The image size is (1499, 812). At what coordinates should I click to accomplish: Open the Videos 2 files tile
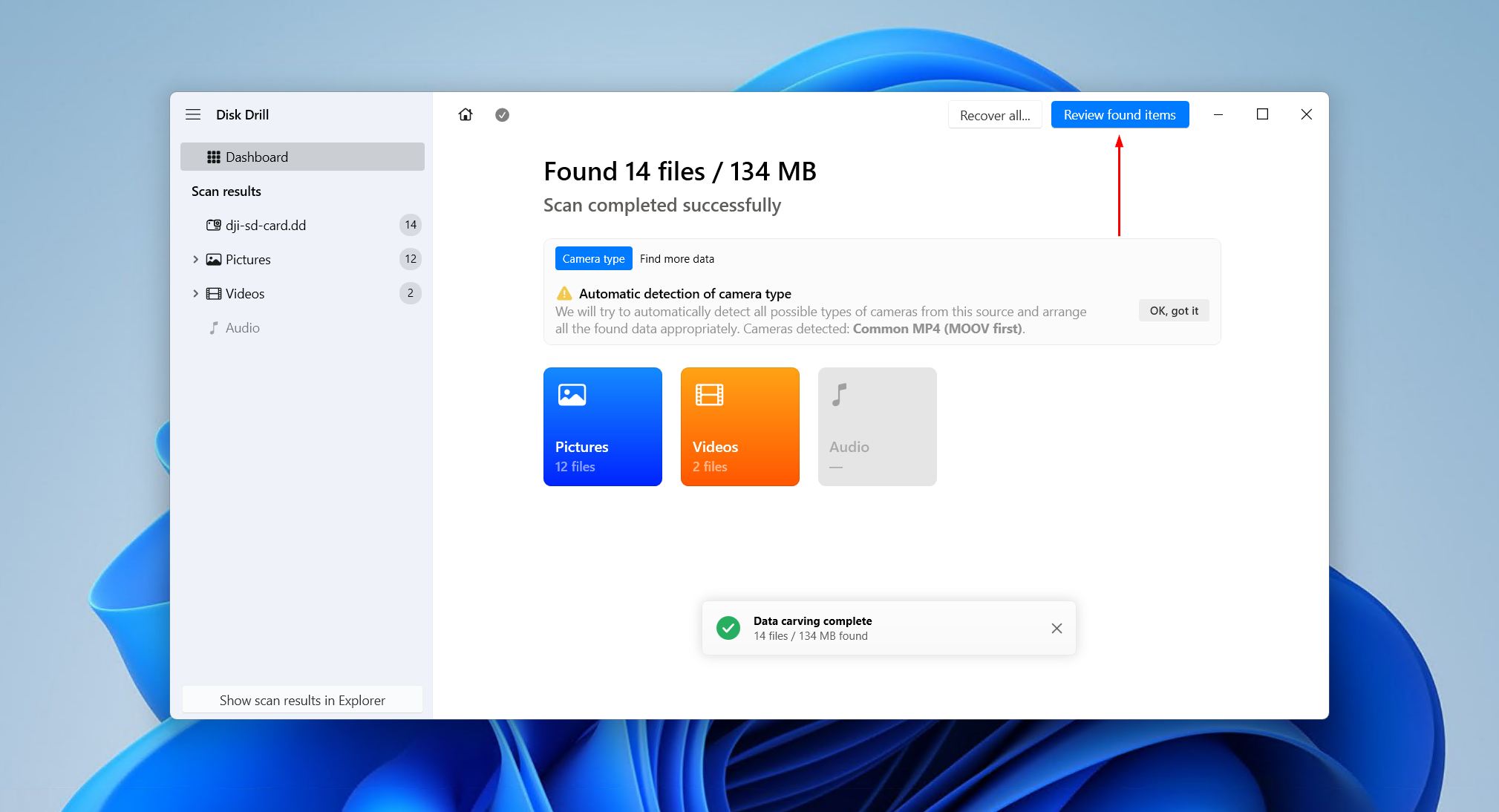click(x=740, y=427)
